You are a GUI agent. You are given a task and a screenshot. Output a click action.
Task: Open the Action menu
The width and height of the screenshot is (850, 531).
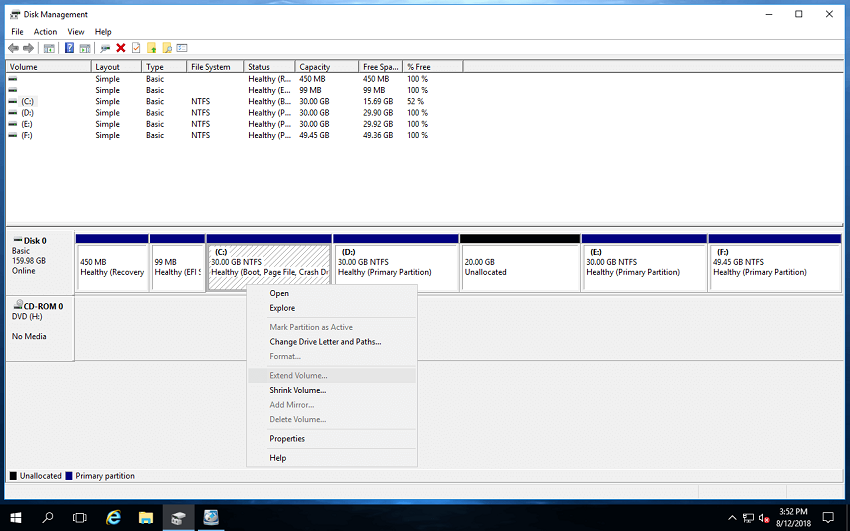click(45, 32)
